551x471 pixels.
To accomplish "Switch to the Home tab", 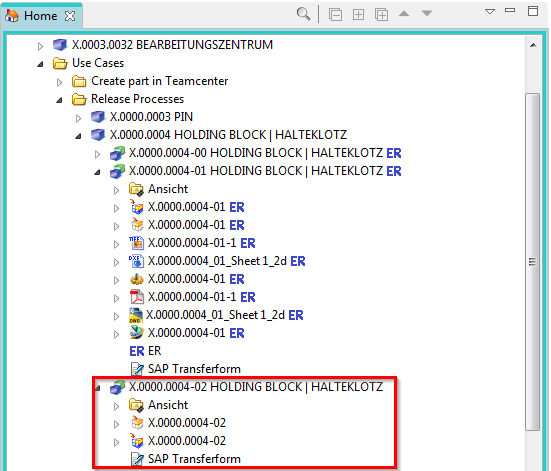I will point(40,16).
